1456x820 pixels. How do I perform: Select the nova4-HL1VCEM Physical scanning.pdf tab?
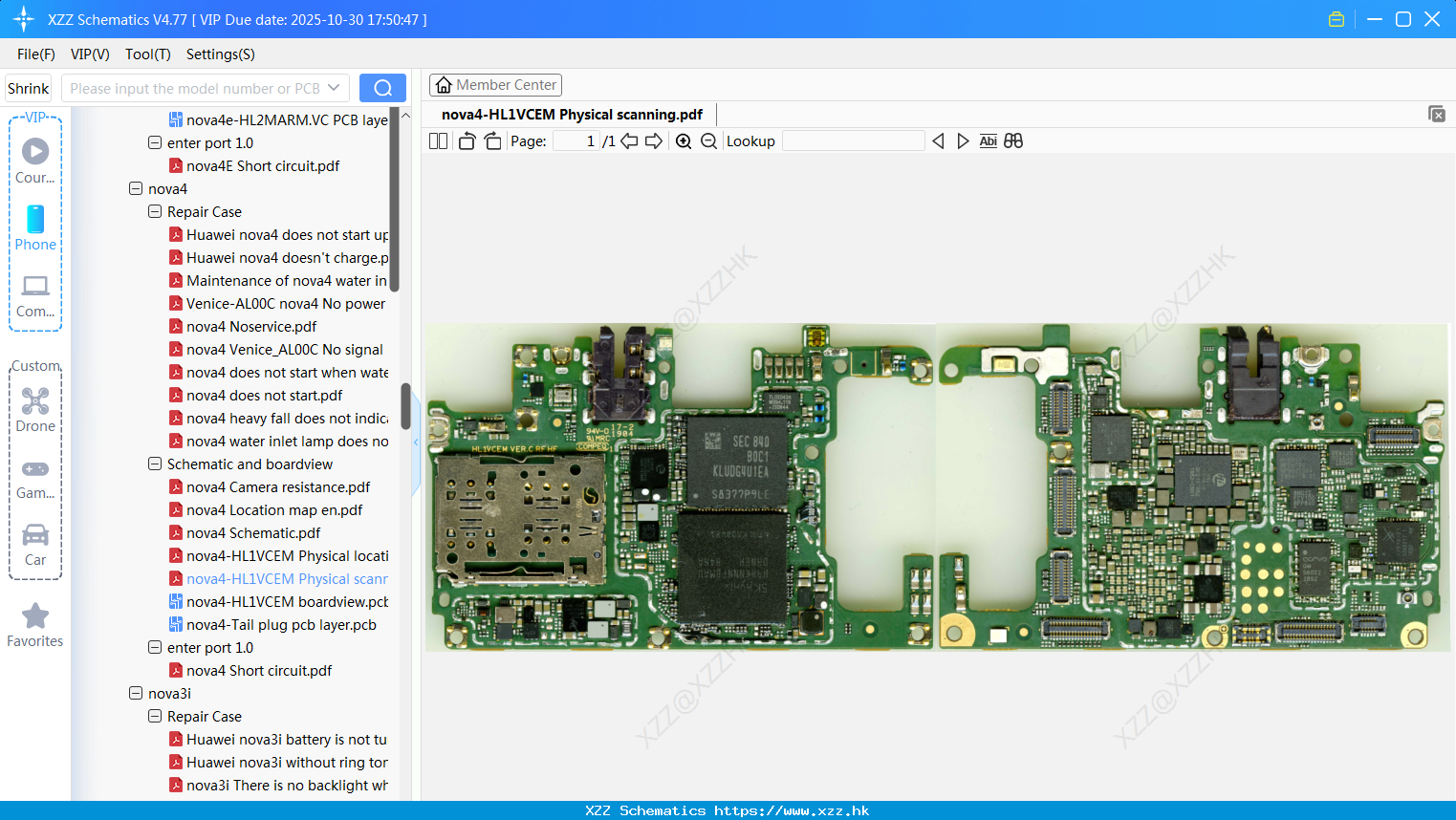click(572, 115)
